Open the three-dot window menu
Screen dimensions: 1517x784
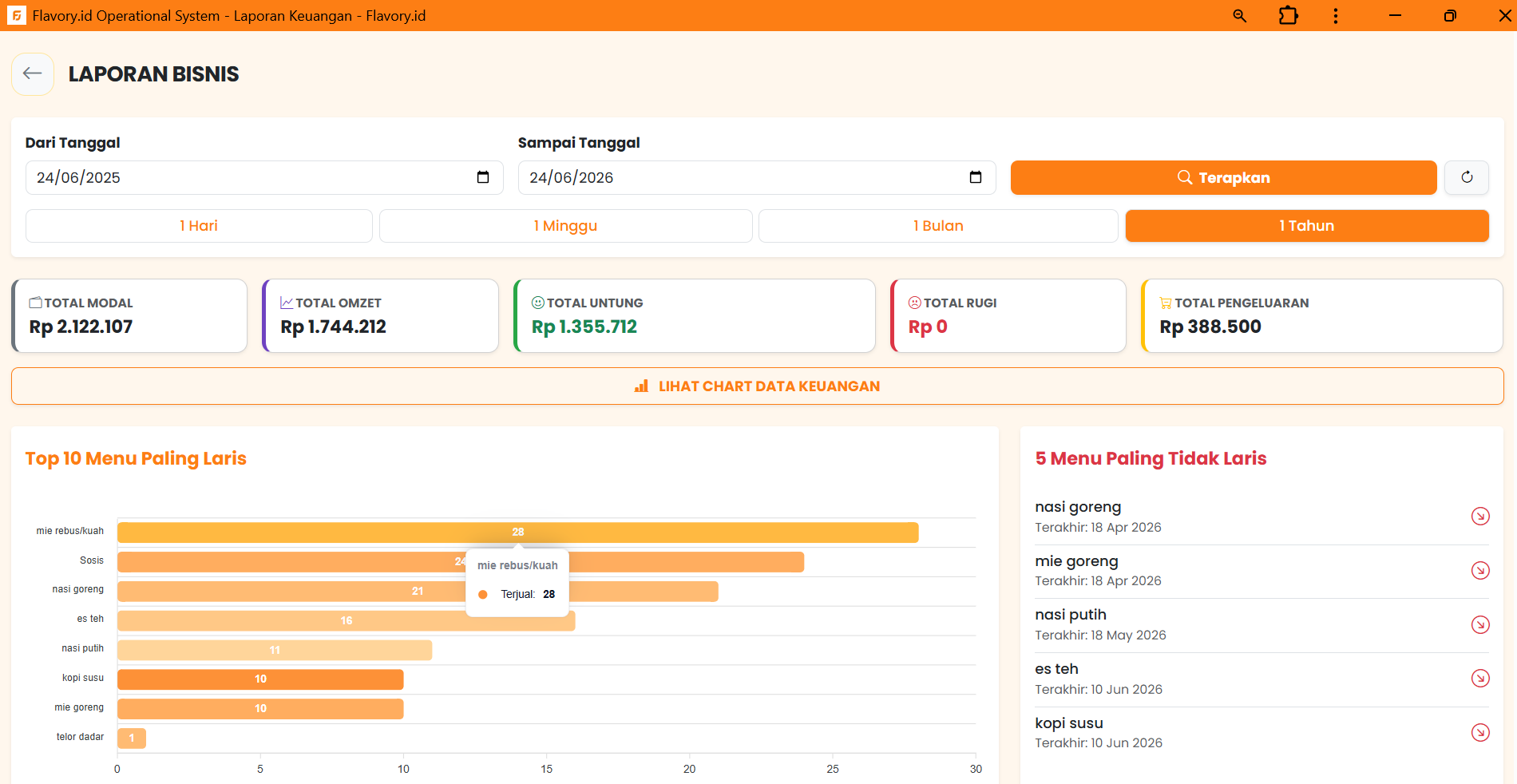(x=1336, y=16)
